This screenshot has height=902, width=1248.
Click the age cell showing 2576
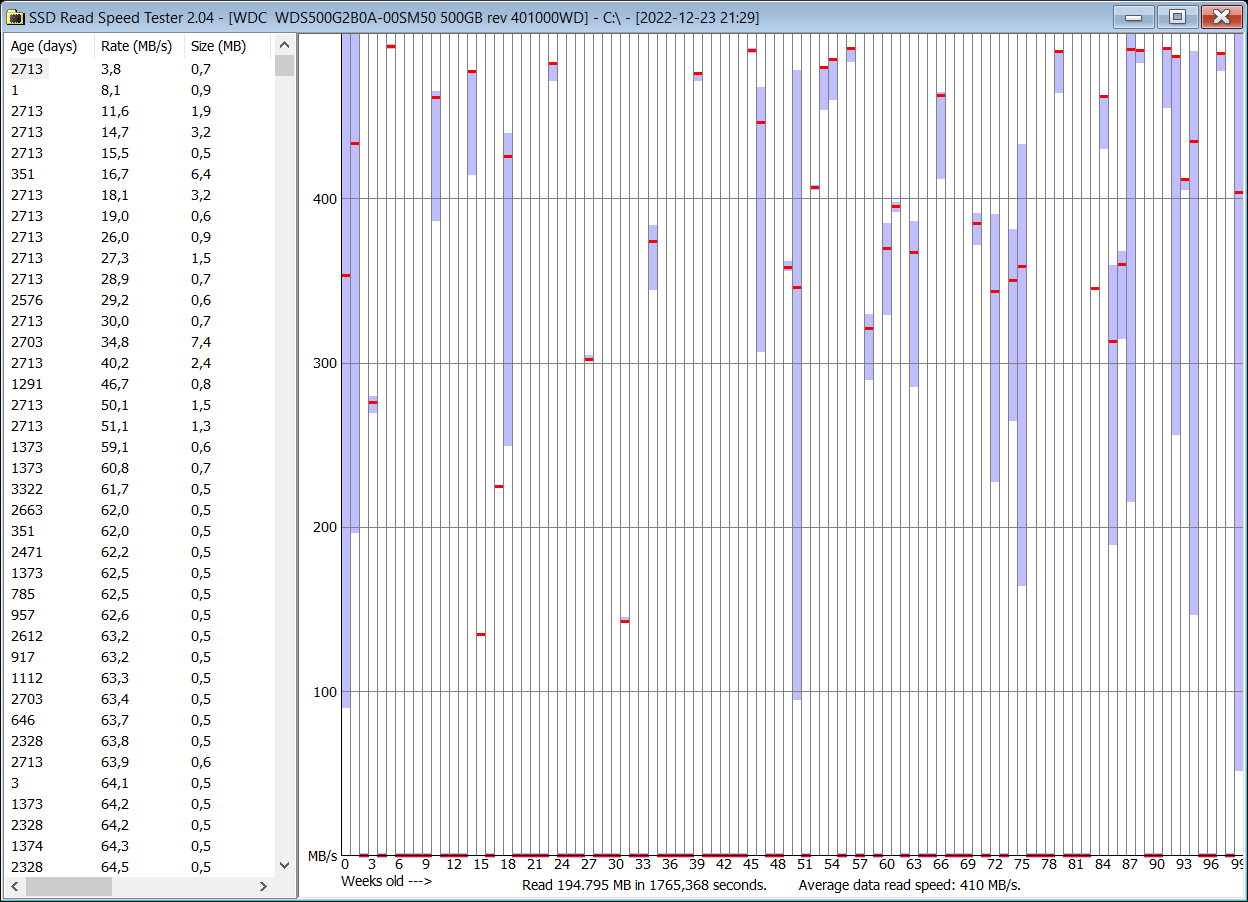pos(27,299)
